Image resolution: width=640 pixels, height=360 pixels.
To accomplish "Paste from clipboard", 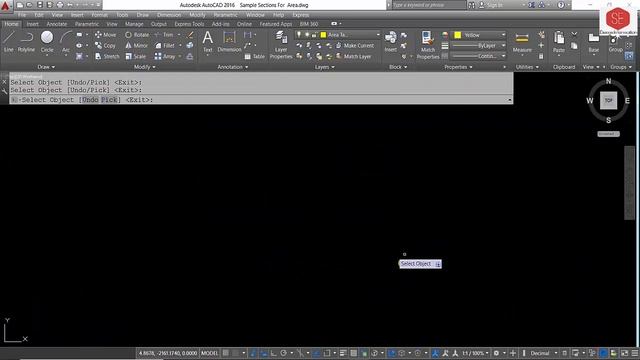I will [559, 42].
